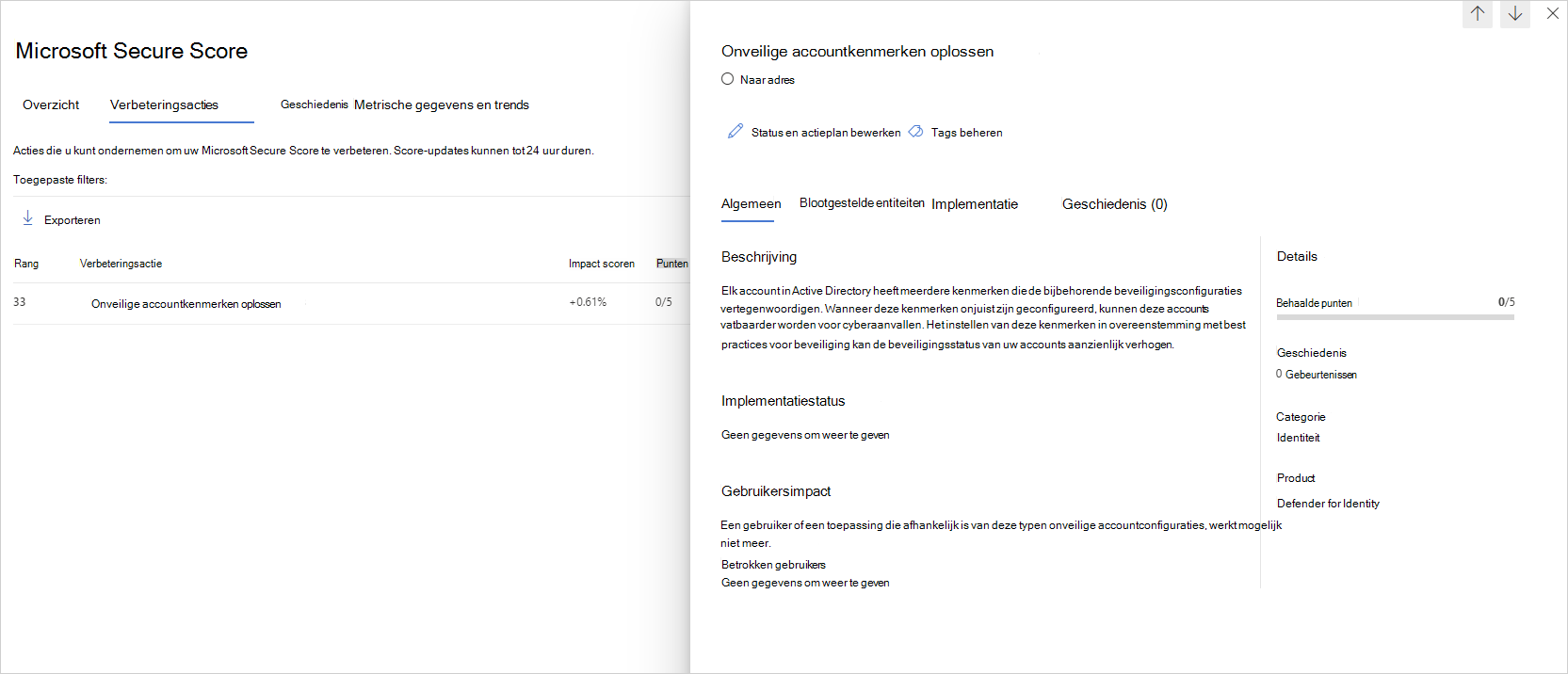Click the Gebruikersimpact heading
The width and height of the screenshot is (1568, 674).
(776, 491)
